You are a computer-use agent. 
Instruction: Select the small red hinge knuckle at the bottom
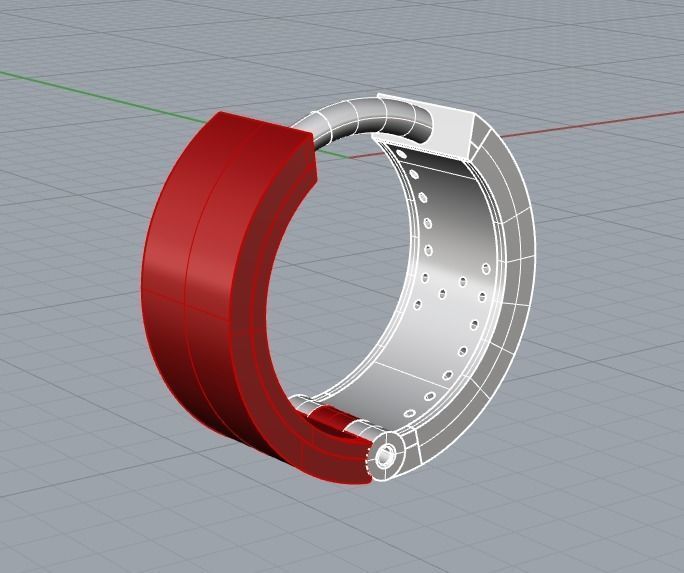click(x=334, y=417)
